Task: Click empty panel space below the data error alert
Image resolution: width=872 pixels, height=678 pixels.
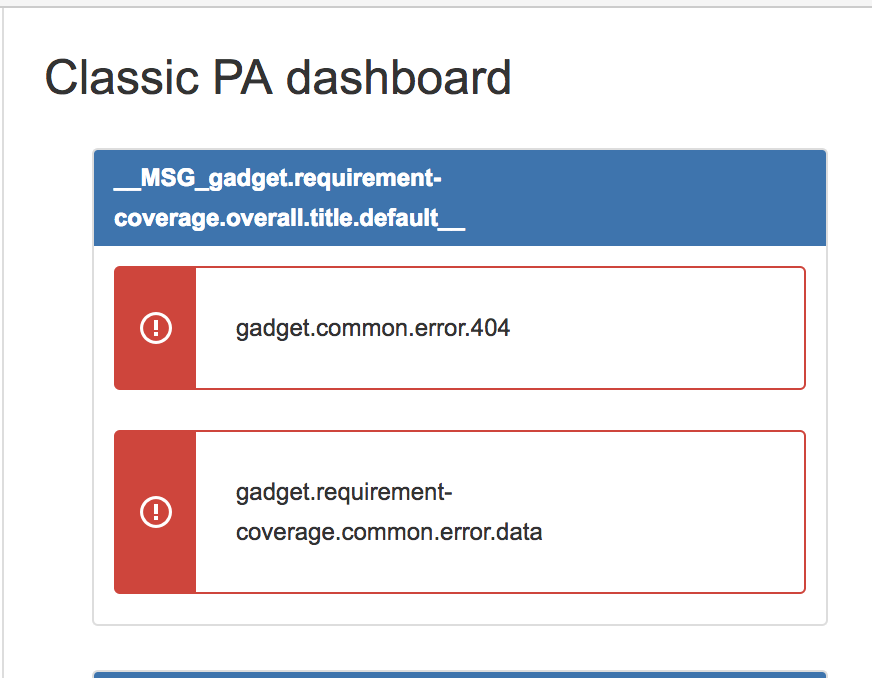Action: (x=460, y=609)
